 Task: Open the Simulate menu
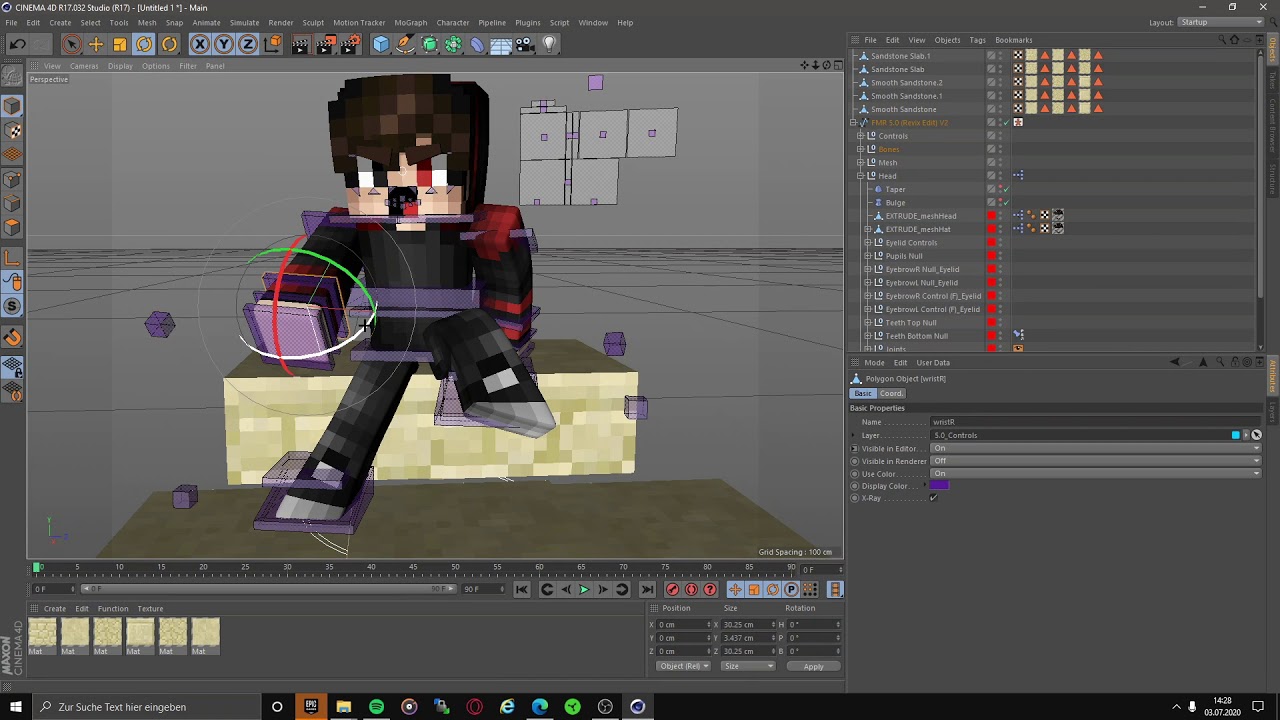coord(244,22)
